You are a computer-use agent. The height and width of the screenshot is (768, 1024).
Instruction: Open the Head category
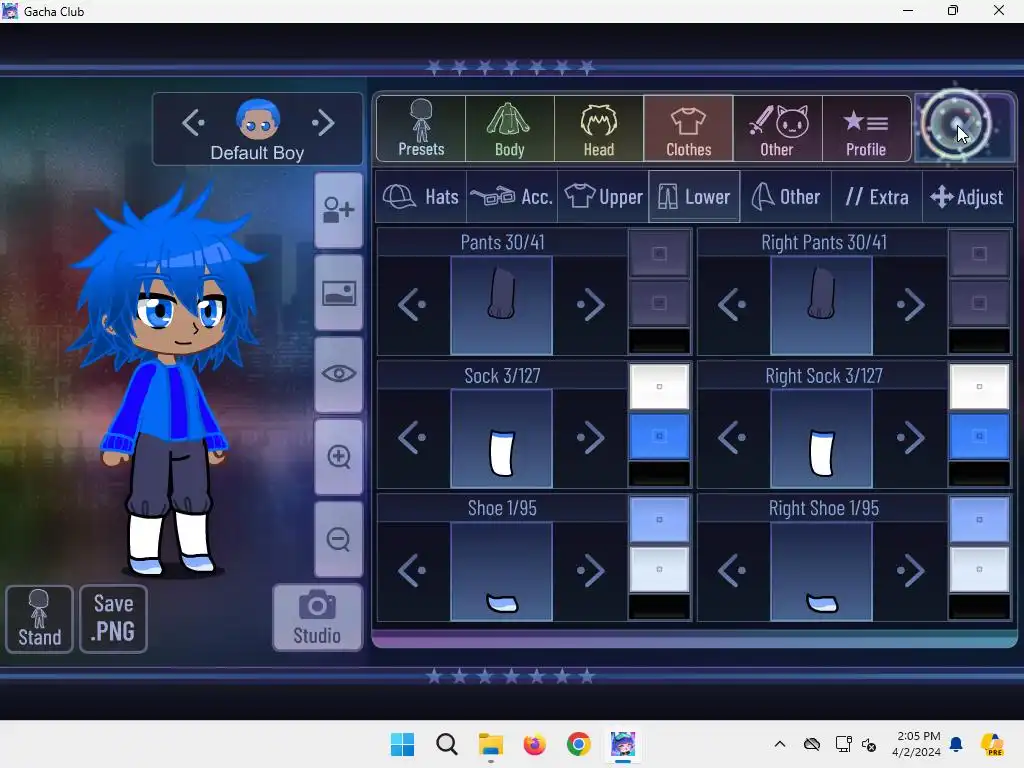tap(599, 129)
